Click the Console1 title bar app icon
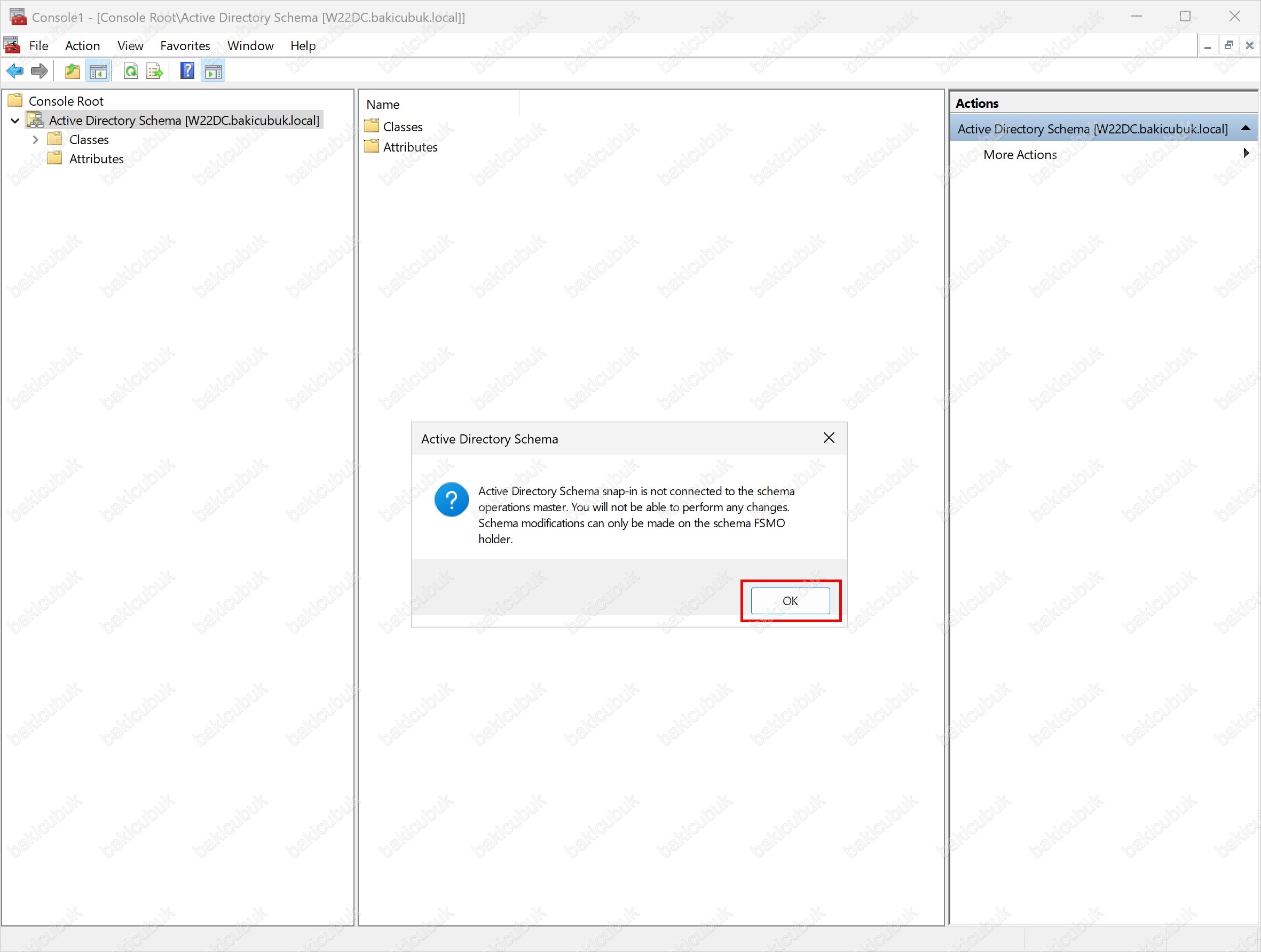This screenshot has height=952, width=1261. point(18,17)
